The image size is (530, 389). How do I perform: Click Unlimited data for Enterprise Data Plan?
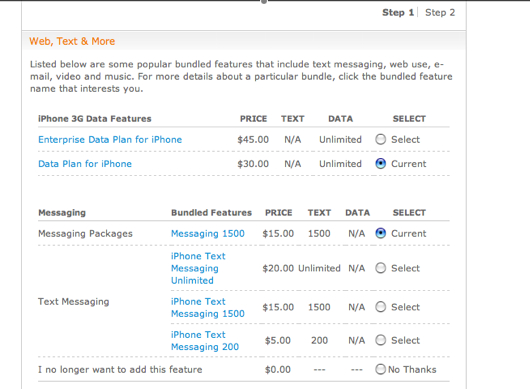pyautogui.click(x=340, y=140)
